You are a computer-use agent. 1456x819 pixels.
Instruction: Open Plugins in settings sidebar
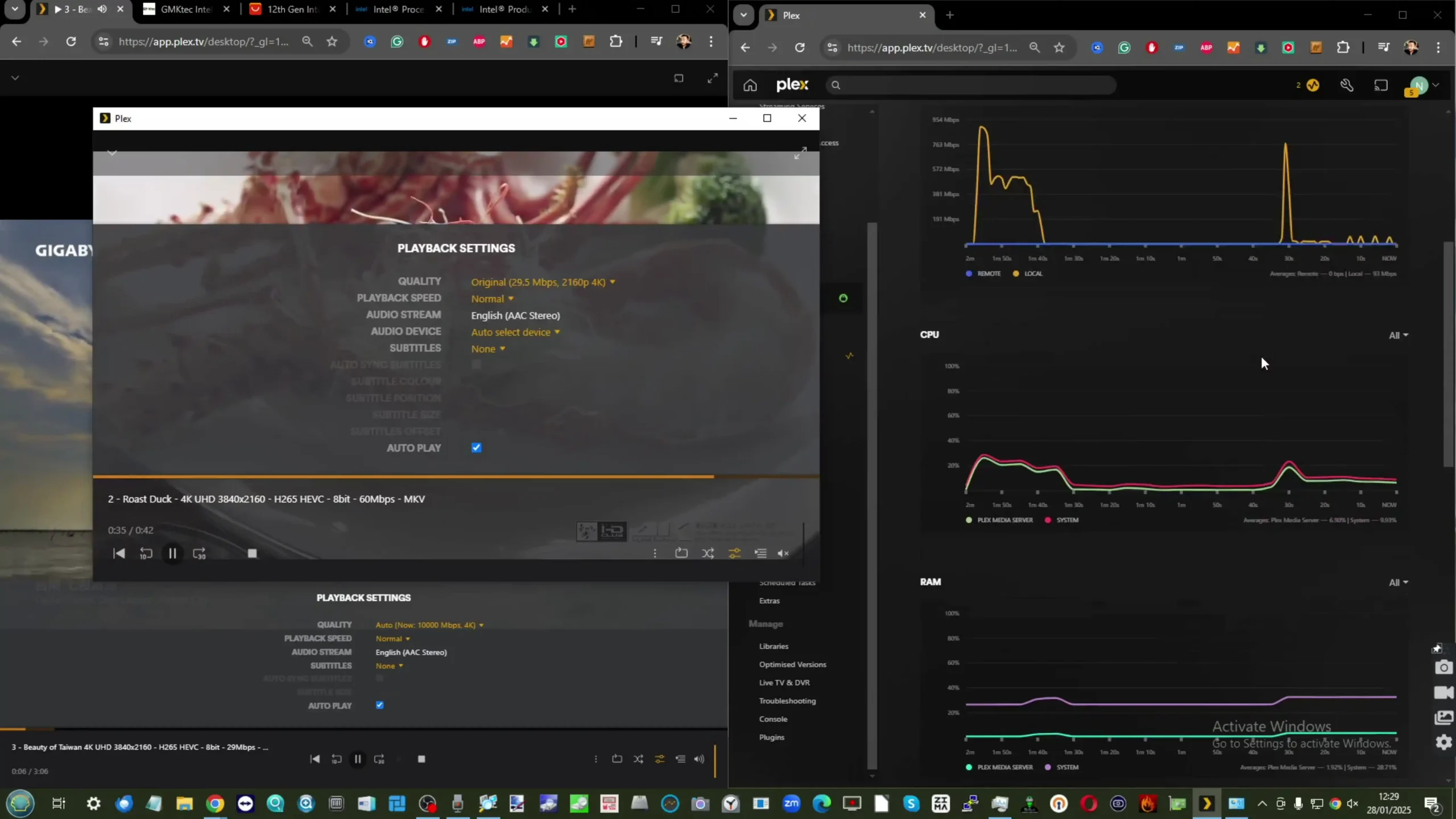click(771, 737)
